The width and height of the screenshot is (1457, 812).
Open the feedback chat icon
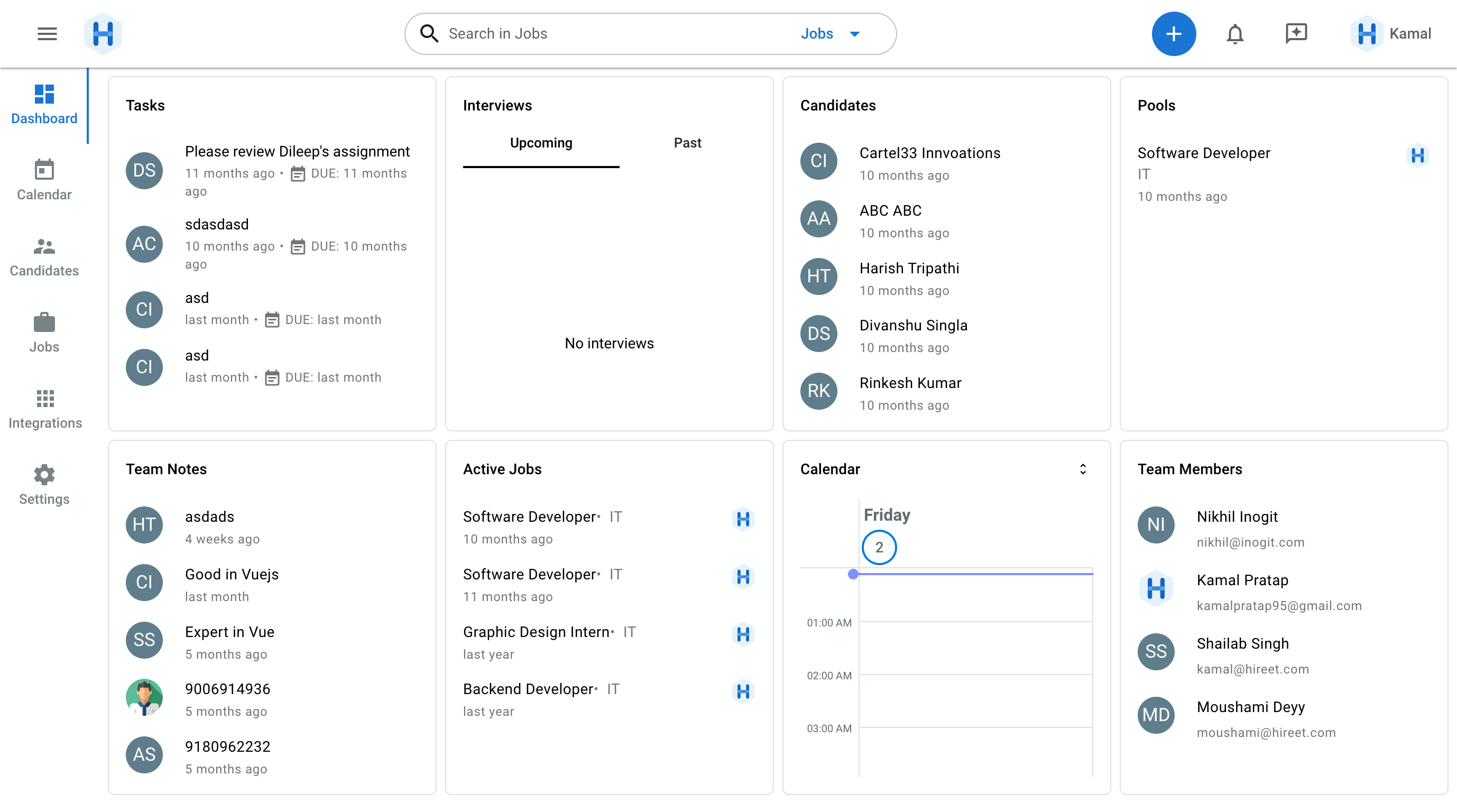(1296, 34)
